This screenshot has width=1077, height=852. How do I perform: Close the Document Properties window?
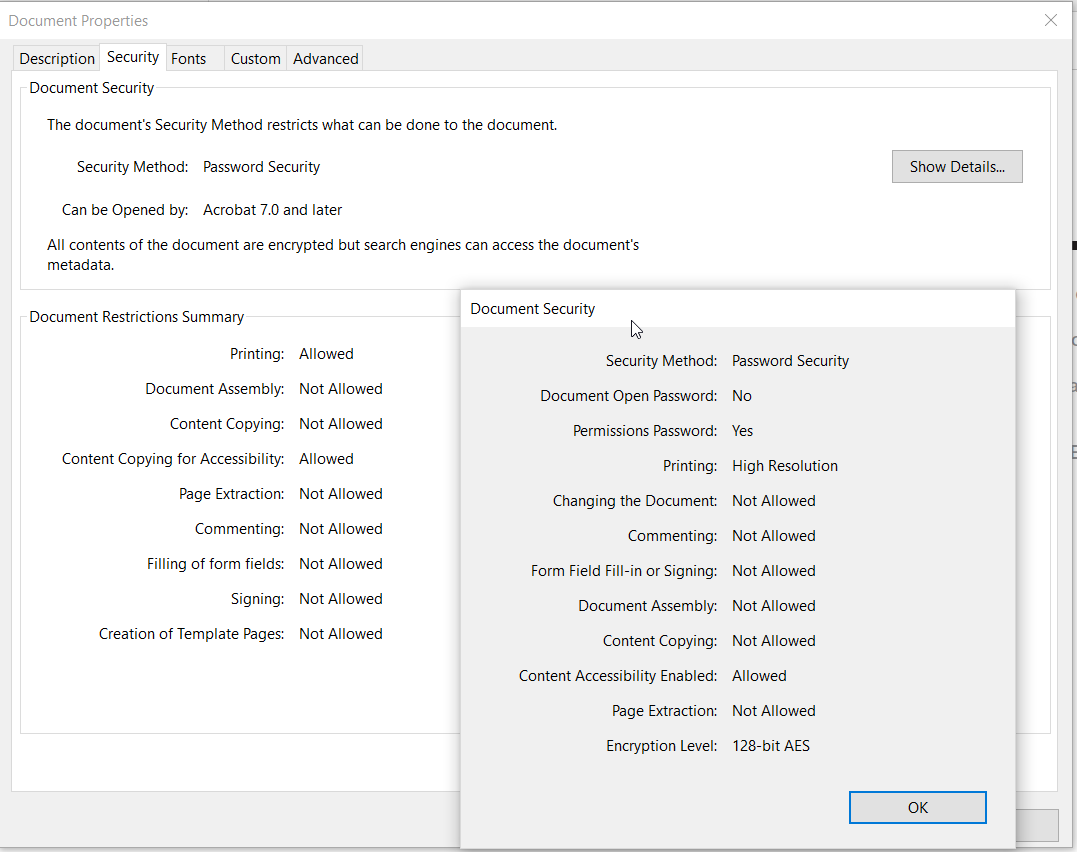[x=1050, y=20]
